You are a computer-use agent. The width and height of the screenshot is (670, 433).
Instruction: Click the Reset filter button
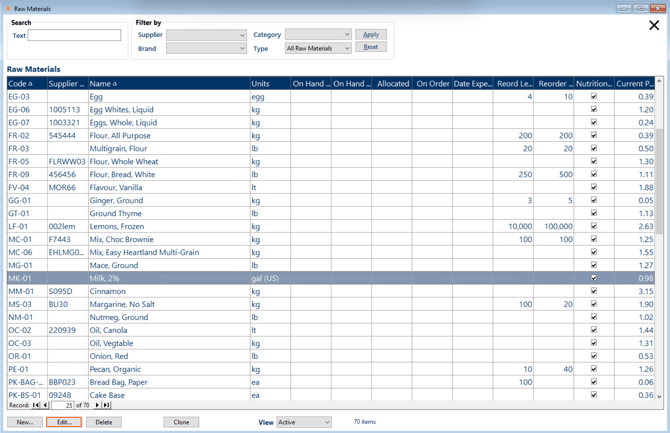coord(371,47)
